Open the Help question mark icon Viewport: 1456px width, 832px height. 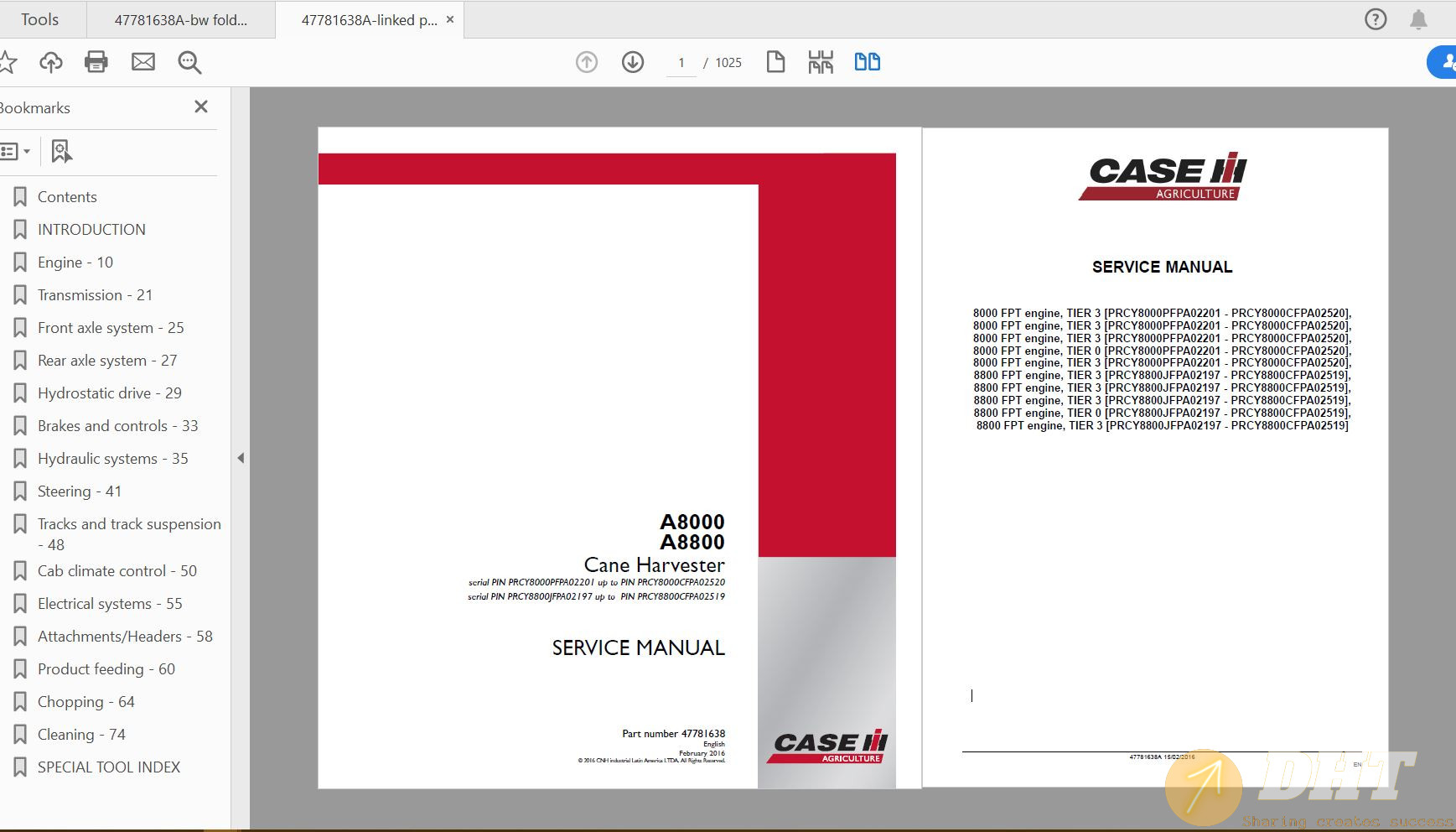(x=1376, y=18)
